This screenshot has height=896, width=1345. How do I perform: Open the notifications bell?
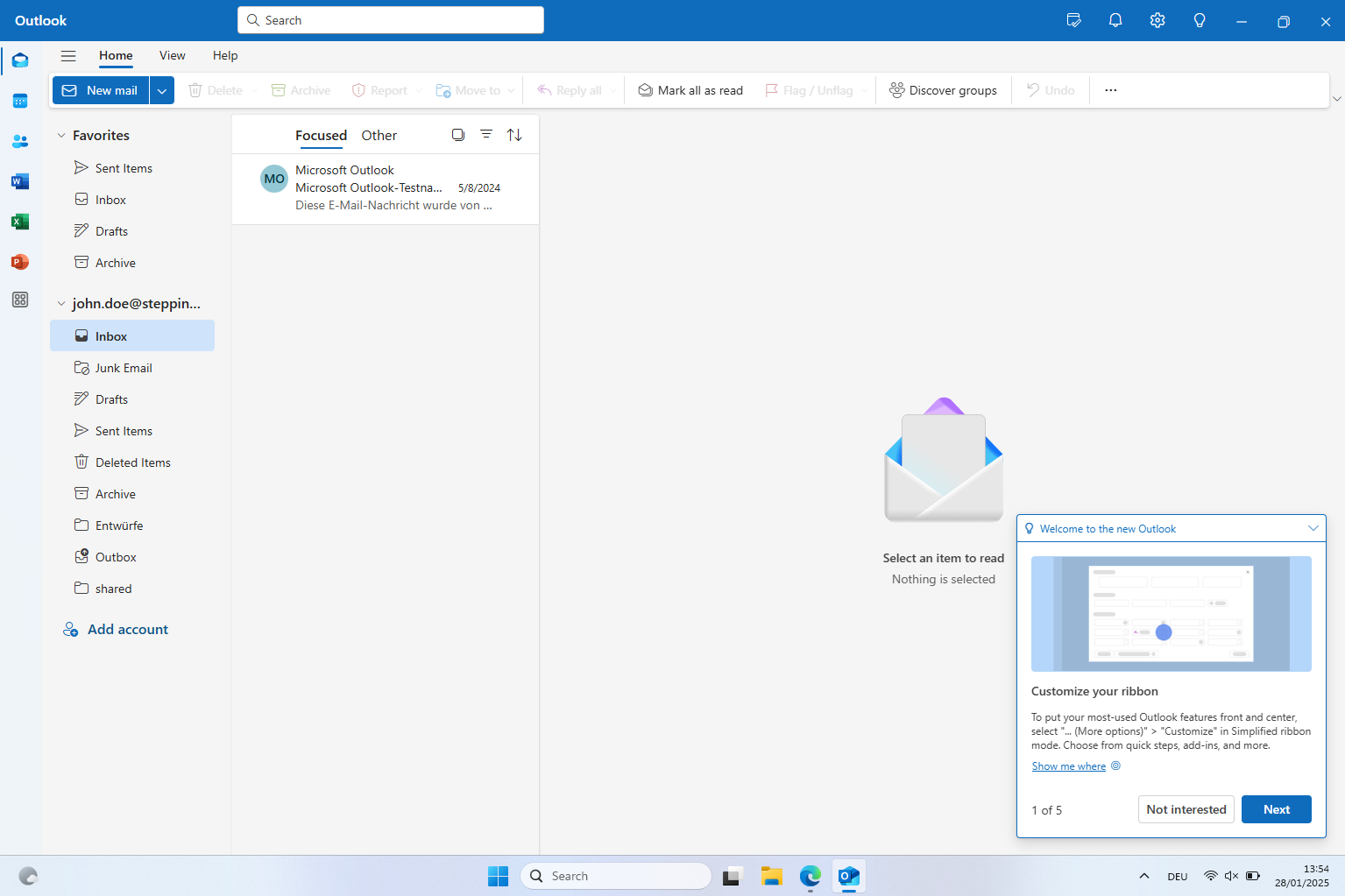coord(1115,20)
